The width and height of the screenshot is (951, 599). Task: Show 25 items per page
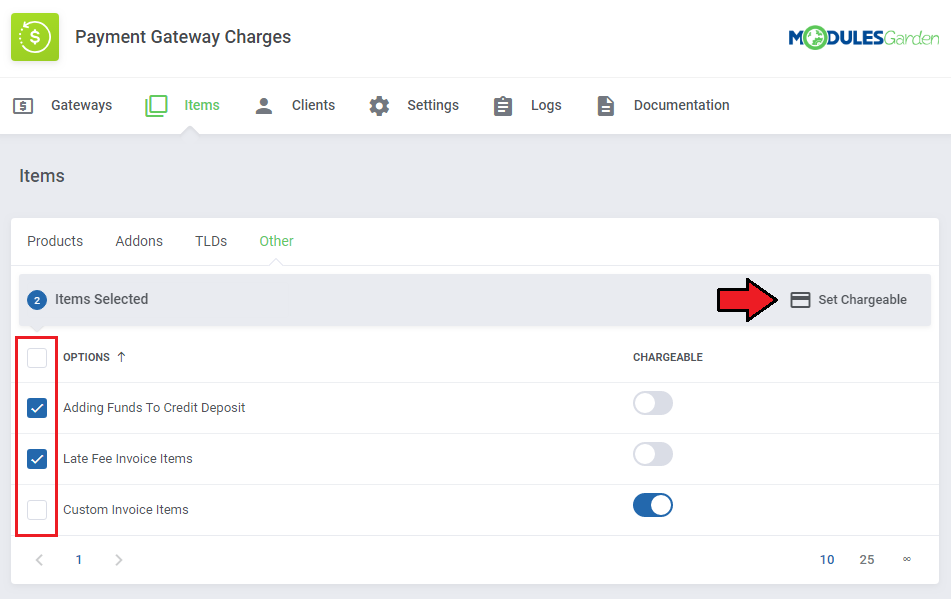[867, 560]
